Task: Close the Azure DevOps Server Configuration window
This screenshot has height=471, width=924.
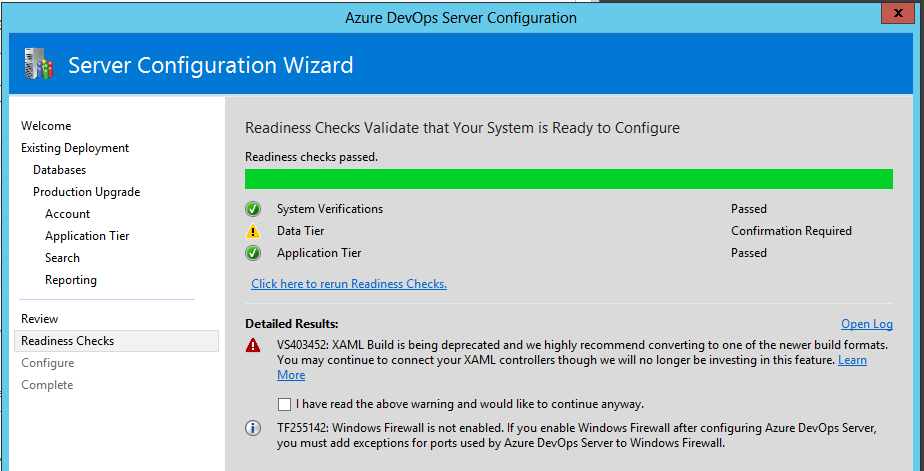Action: click(x=899, y=14)
